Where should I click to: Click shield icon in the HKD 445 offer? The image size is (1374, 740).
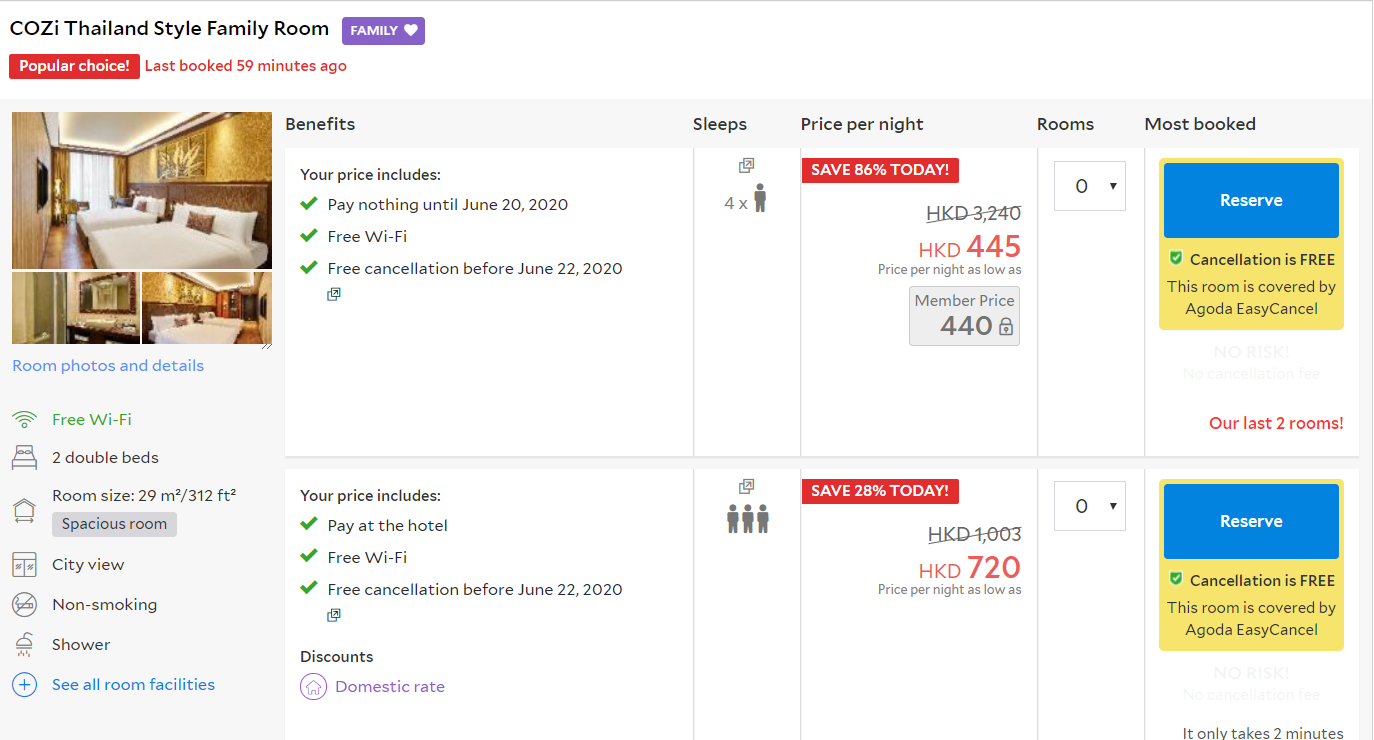(1176, 258)
